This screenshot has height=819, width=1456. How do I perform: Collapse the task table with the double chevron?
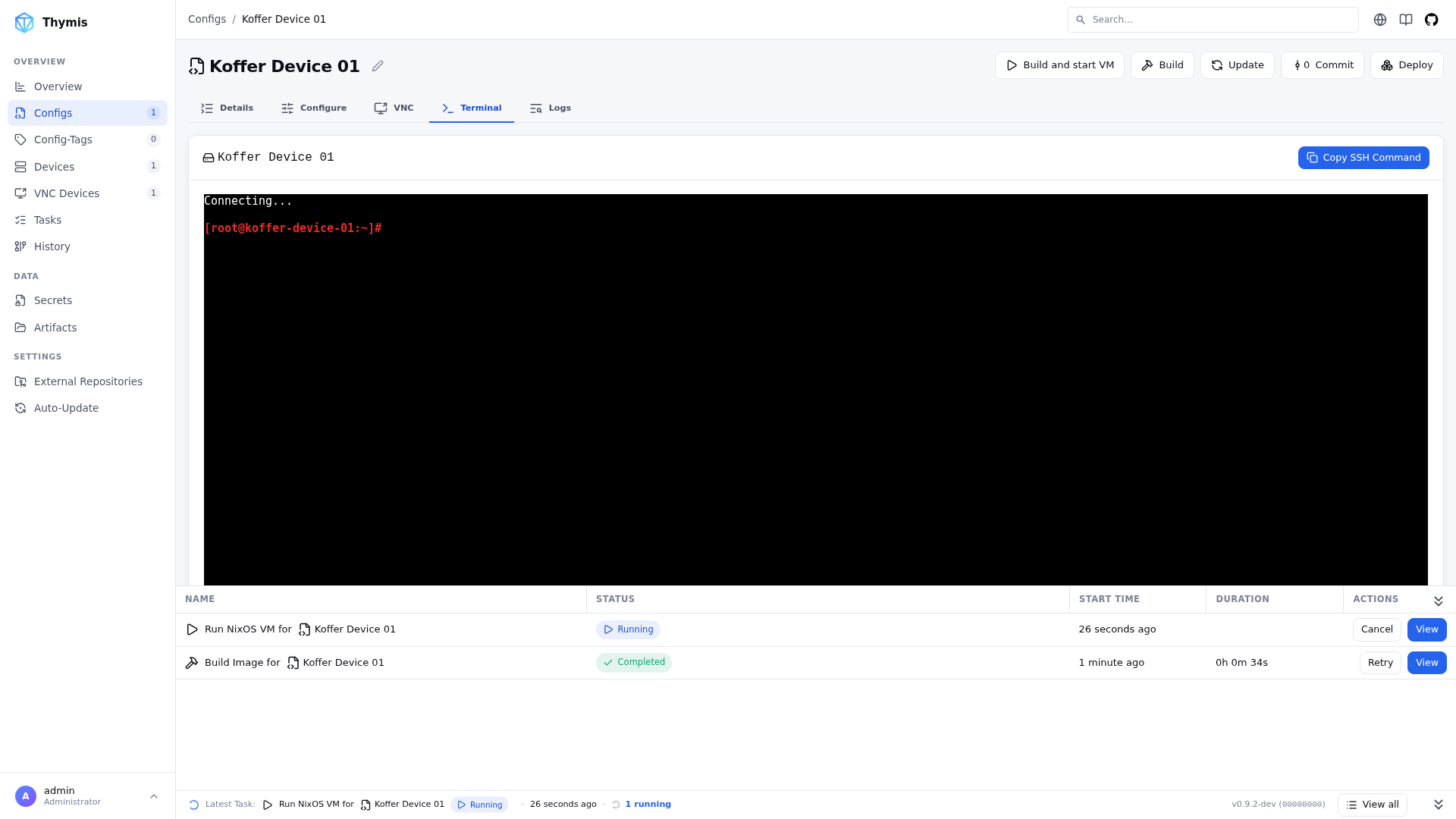coord(1438,601)
